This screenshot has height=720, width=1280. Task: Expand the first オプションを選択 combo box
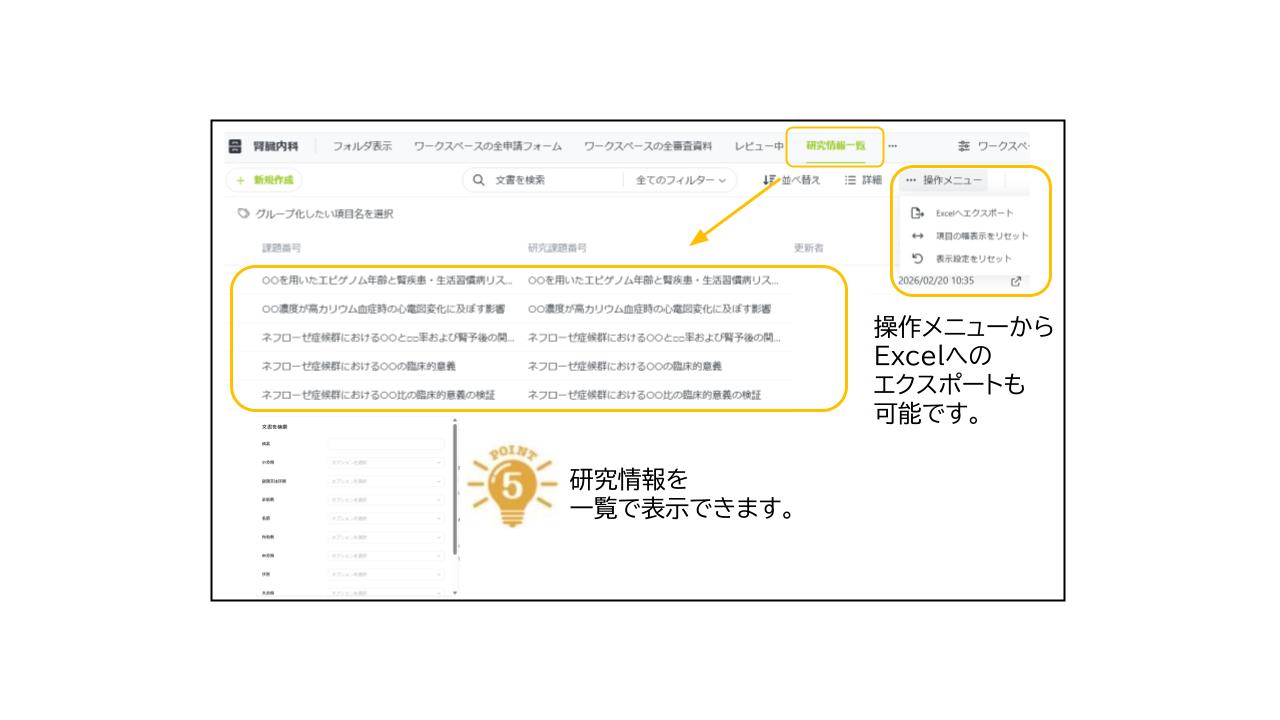tap(385, 462)
